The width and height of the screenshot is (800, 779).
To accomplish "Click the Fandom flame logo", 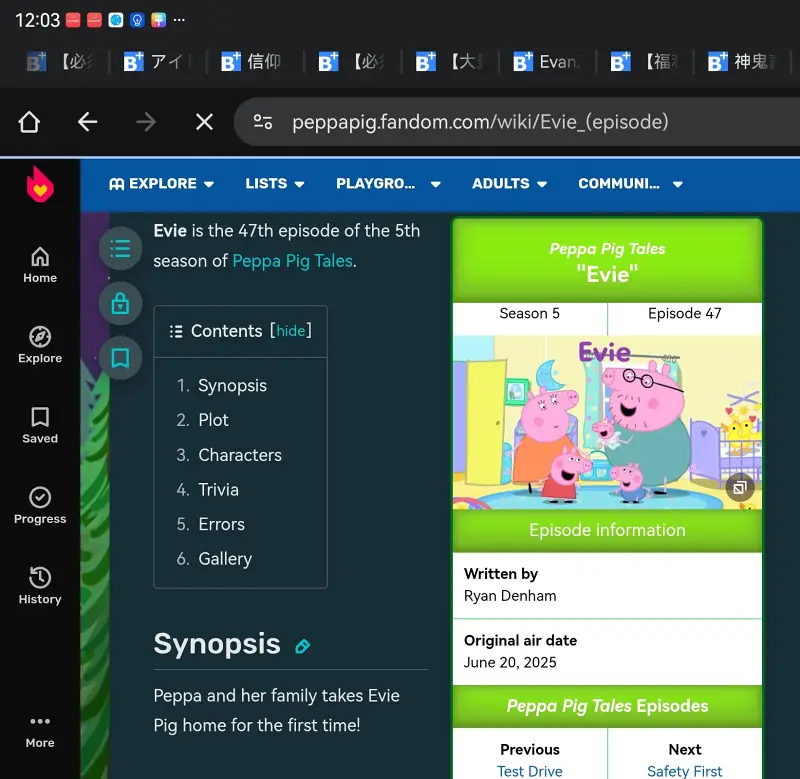I will point(40,185).
